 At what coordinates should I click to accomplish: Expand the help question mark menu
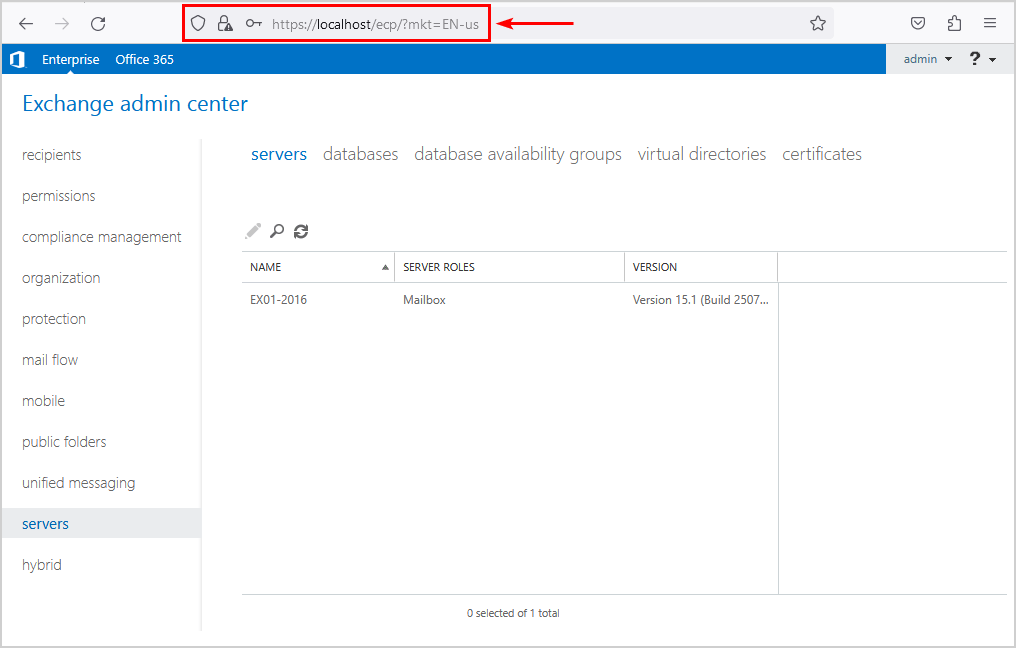coord(982,60)
